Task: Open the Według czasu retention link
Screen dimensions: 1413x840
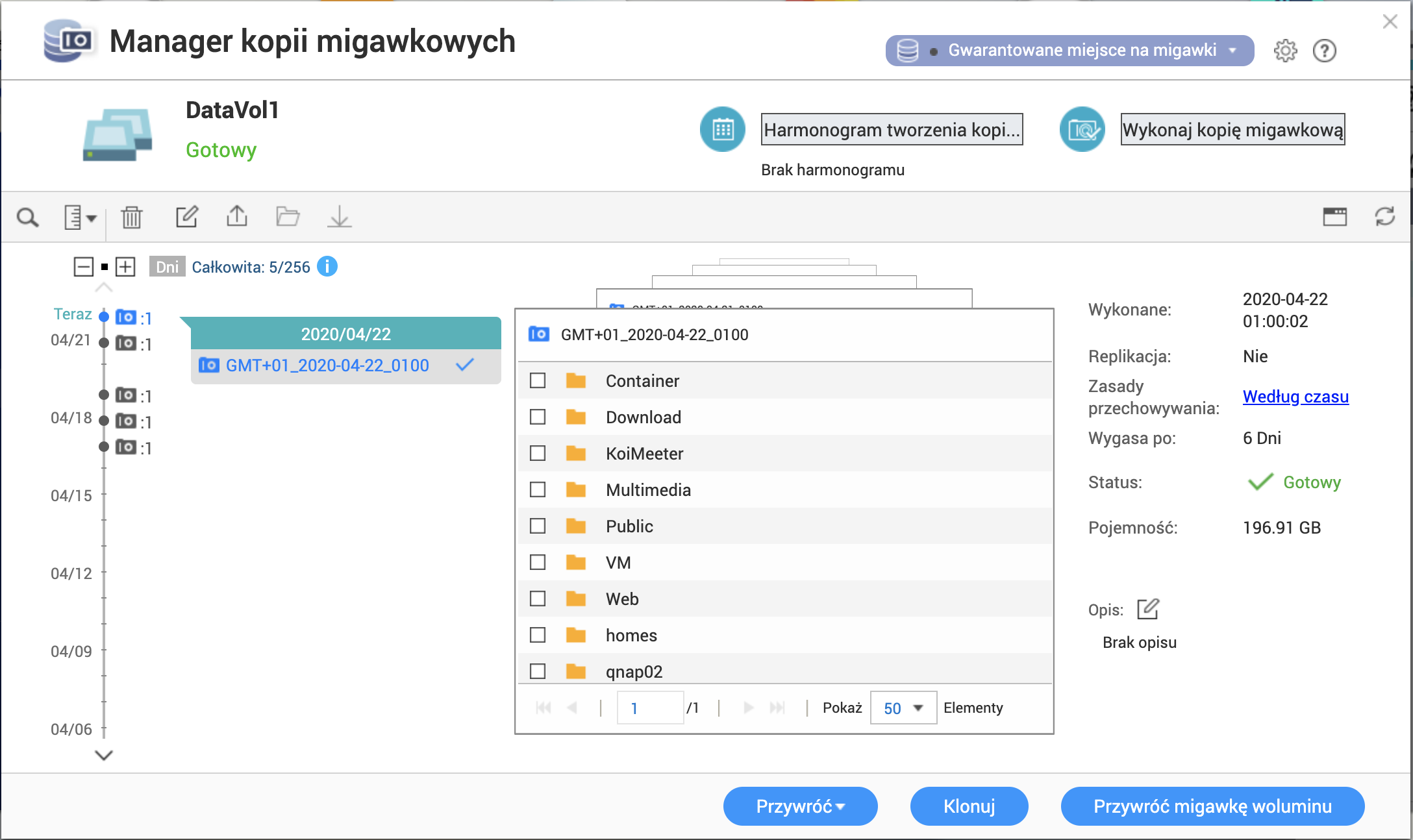Action: click(x=1295, y=397)
